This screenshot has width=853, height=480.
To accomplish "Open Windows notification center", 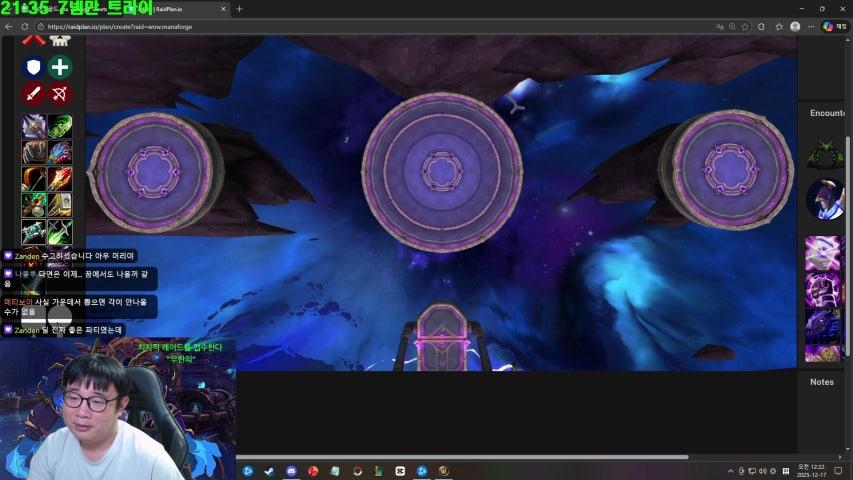I will tap(838, 471).
